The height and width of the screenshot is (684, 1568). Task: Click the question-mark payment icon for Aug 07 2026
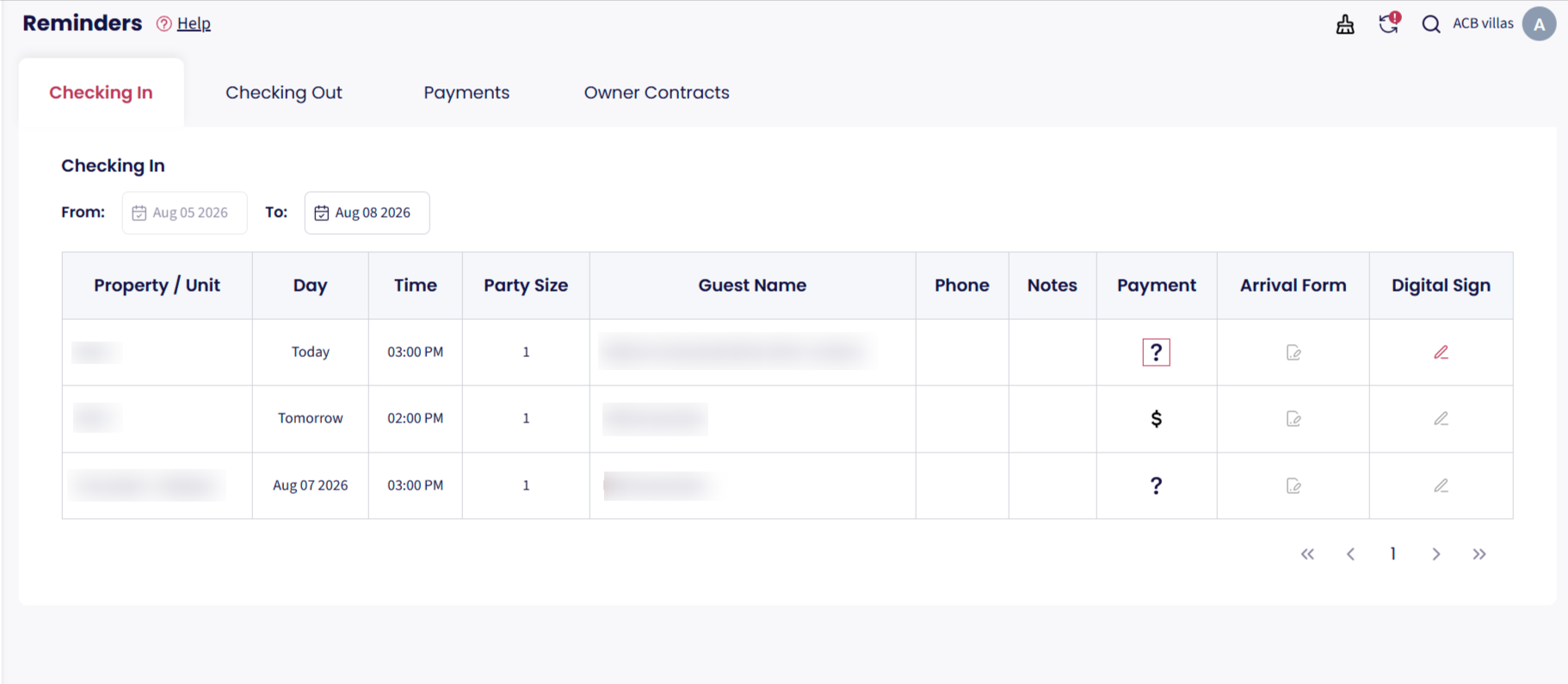1156,486
